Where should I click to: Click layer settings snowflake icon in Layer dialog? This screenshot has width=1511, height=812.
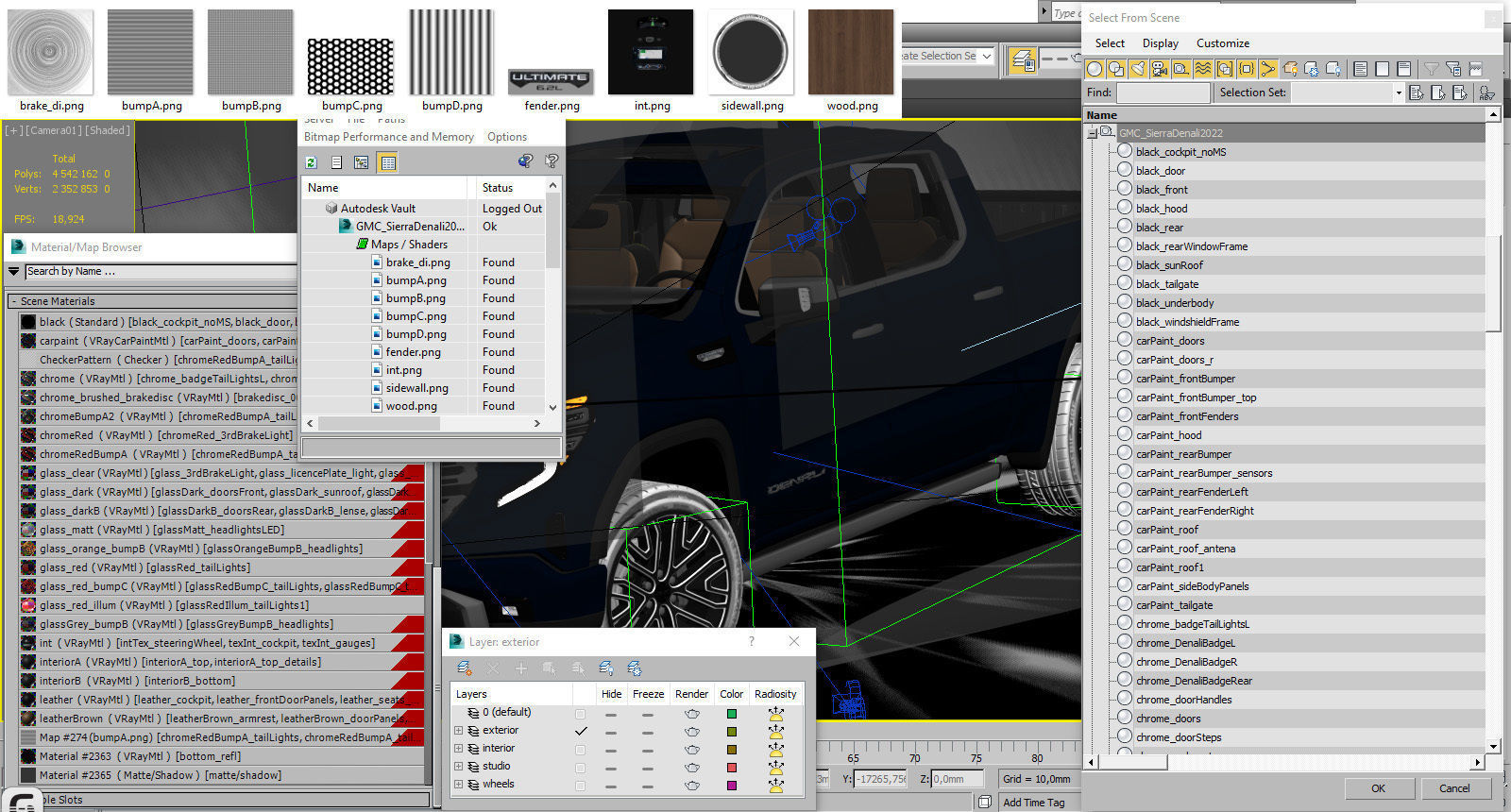[x=635, y=668]
